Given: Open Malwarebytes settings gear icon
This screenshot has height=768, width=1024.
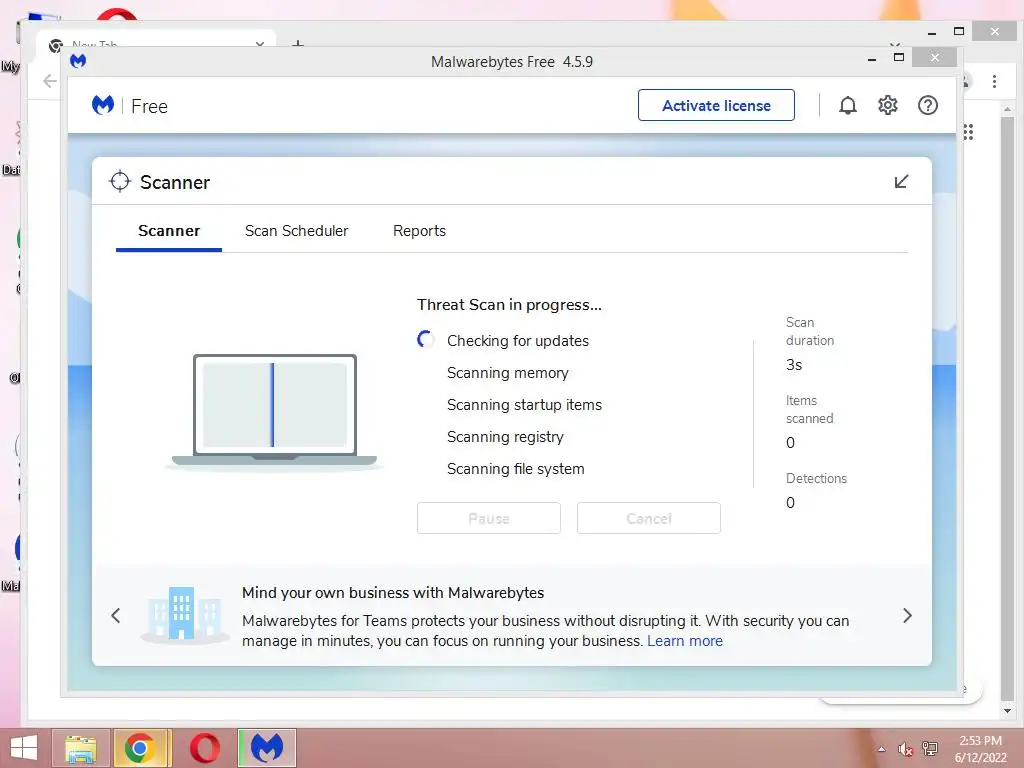Looking at the screenshot, I should tap(887, 105).
